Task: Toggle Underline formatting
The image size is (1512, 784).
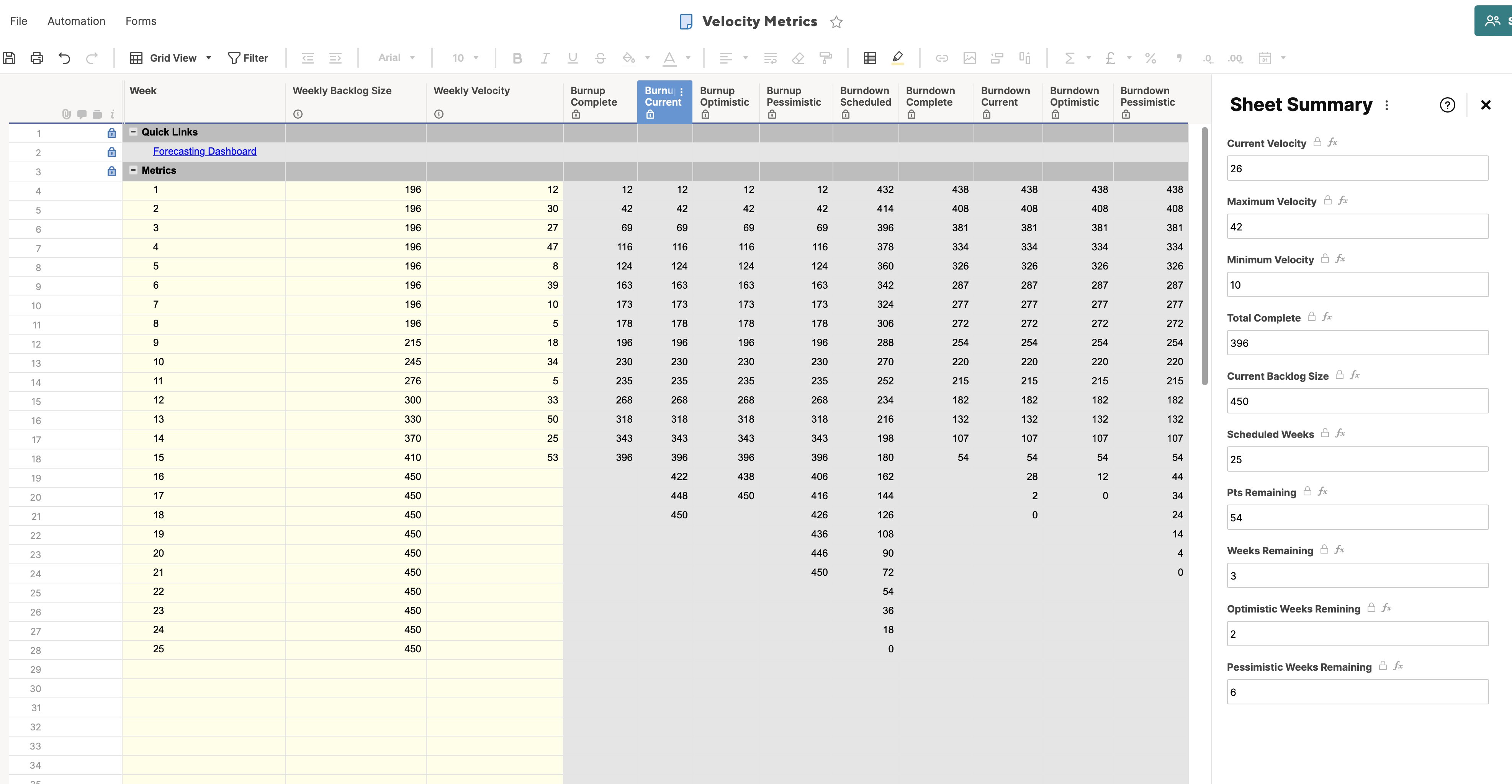Action: (x=572, y=58)
